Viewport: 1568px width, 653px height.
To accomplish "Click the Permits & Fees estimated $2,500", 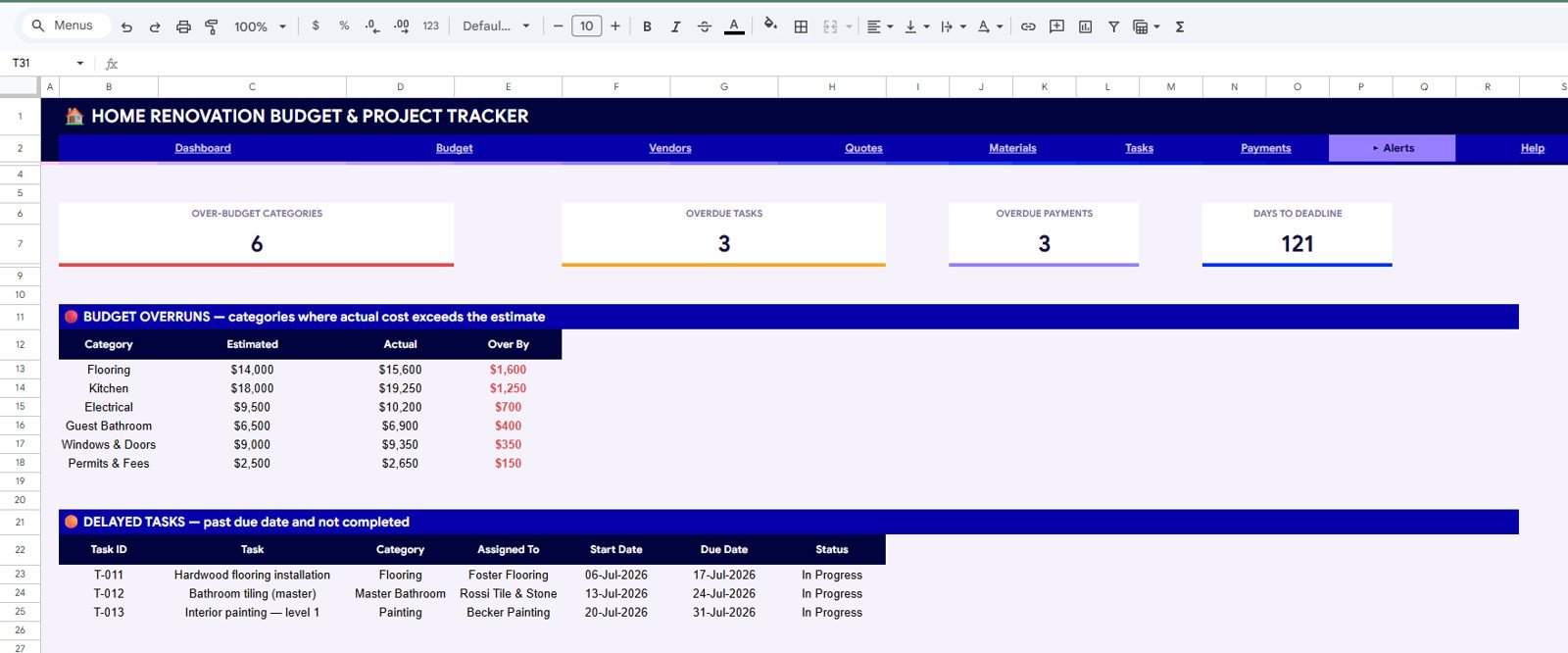I will click(x=252, y=463).
